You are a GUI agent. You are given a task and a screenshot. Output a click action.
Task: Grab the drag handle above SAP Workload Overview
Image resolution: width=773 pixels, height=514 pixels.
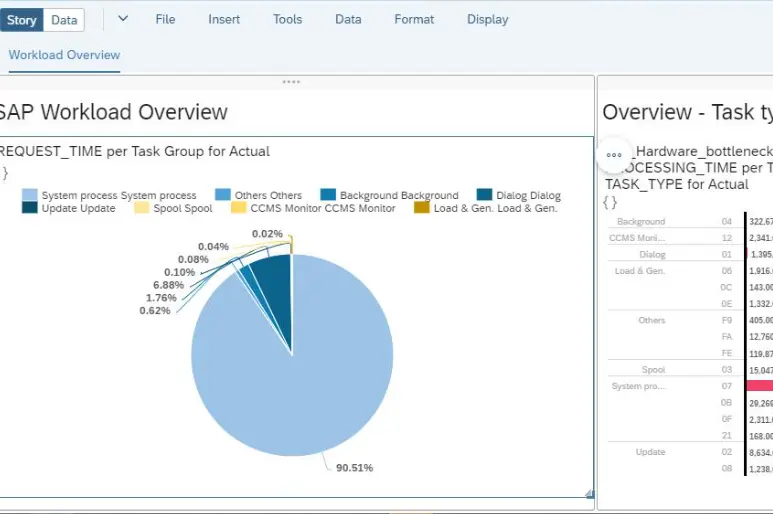(x=291, y=82)
